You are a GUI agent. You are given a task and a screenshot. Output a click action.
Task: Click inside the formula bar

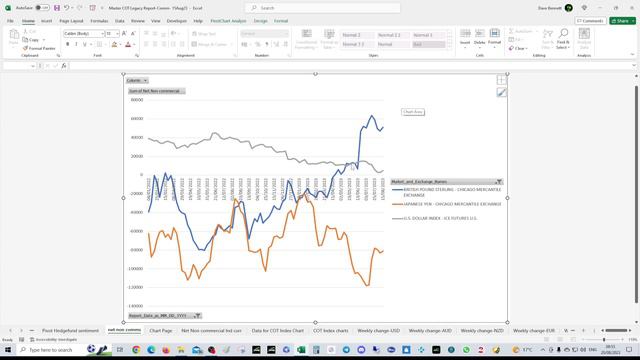350,66
